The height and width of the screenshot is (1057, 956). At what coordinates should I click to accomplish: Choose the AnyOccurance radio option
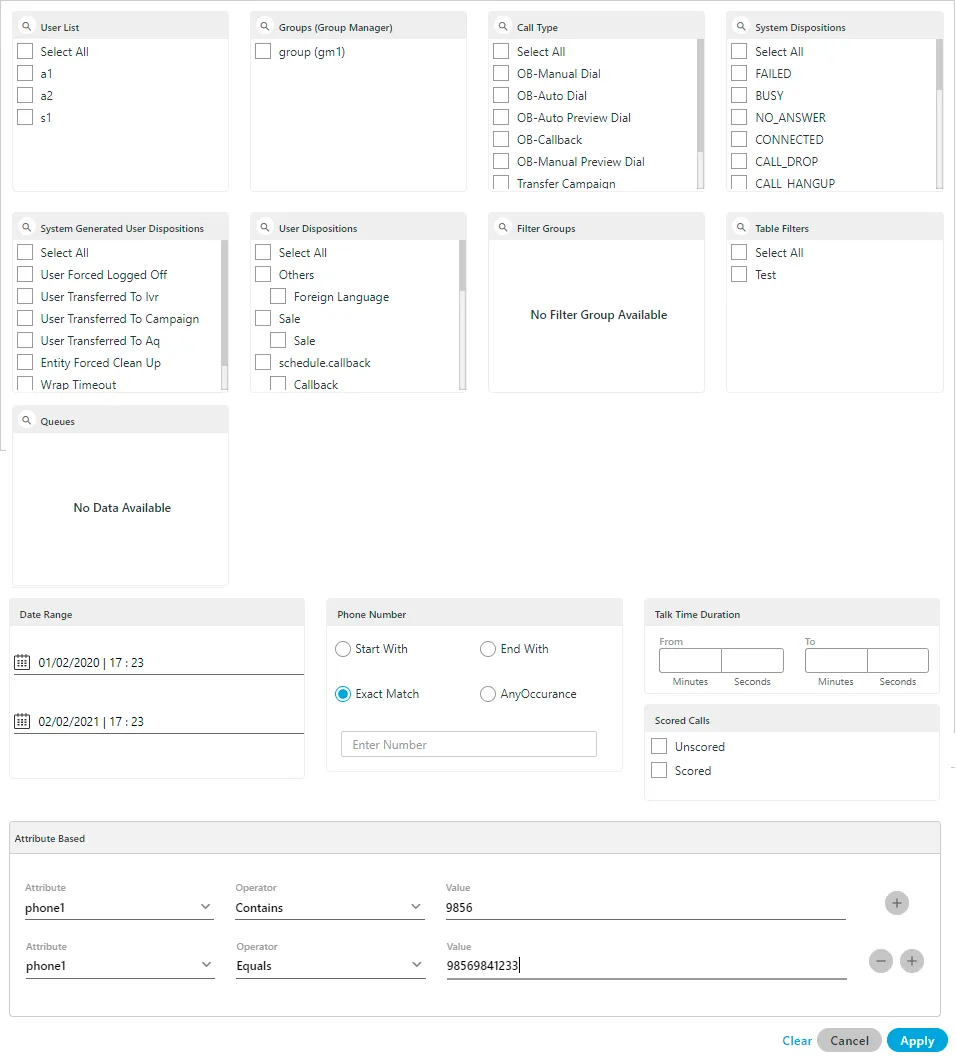[487, 694]
